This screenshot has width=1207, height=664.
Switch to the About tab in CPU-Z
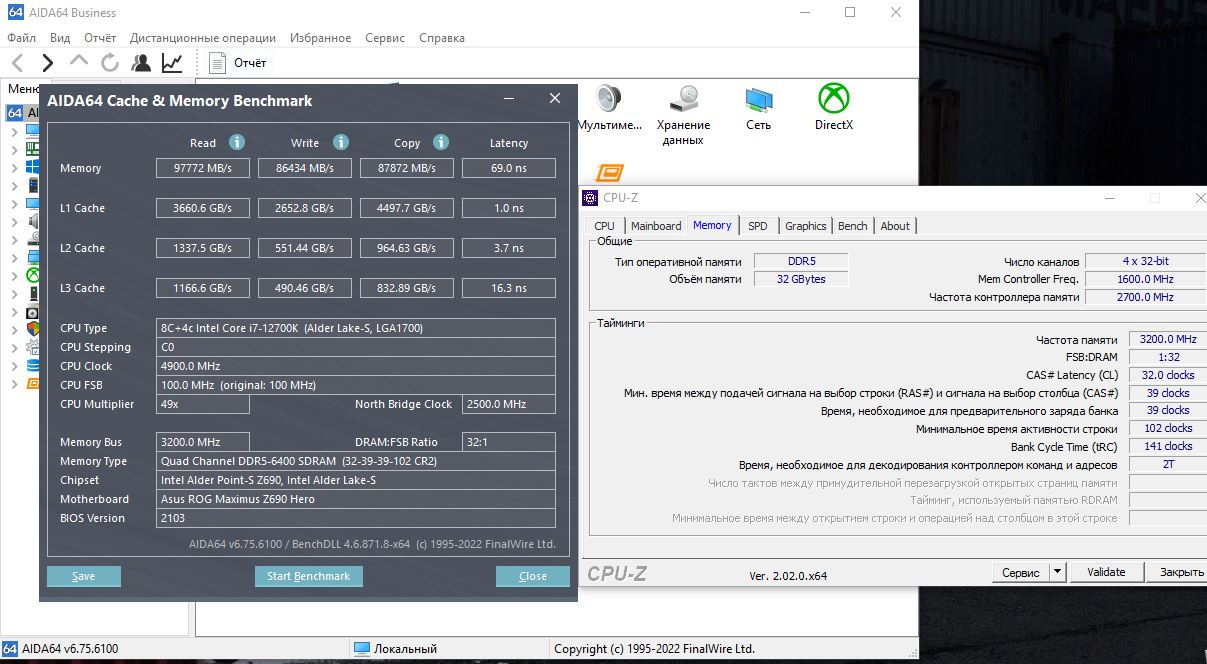[895, 226]
